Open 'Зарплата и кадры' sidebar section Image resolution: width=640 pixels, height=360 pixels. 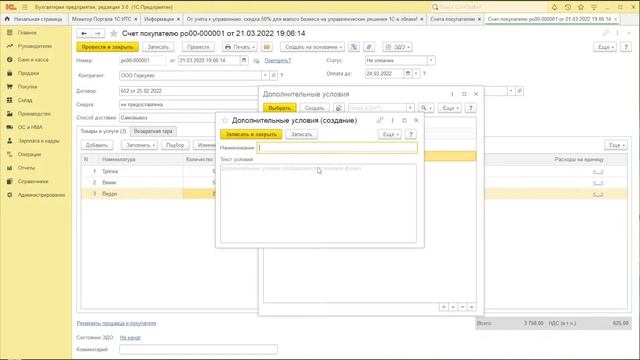(x=38, y=141)
